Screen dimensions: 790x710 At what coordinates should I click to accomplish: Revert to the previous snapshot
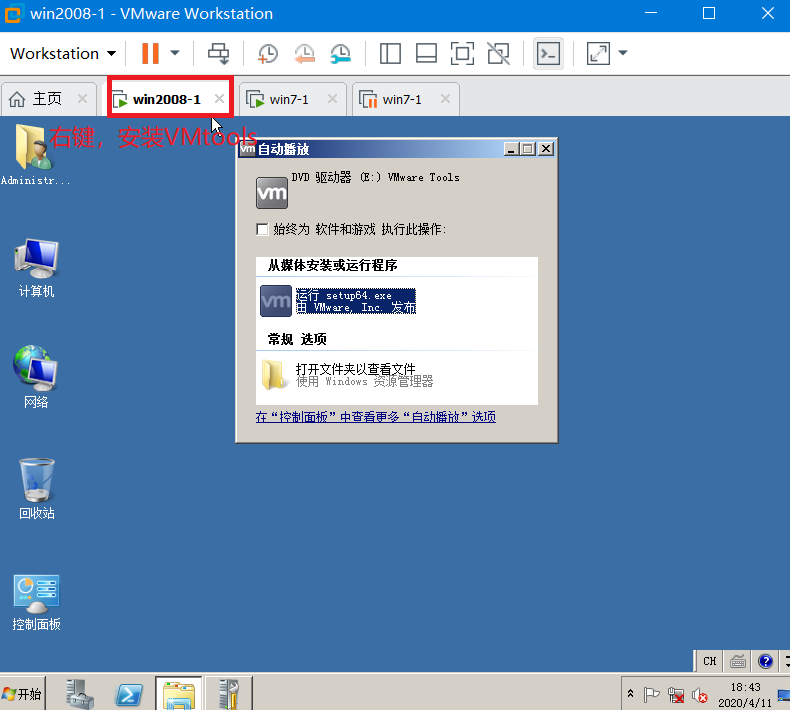(x=304, y=53)
